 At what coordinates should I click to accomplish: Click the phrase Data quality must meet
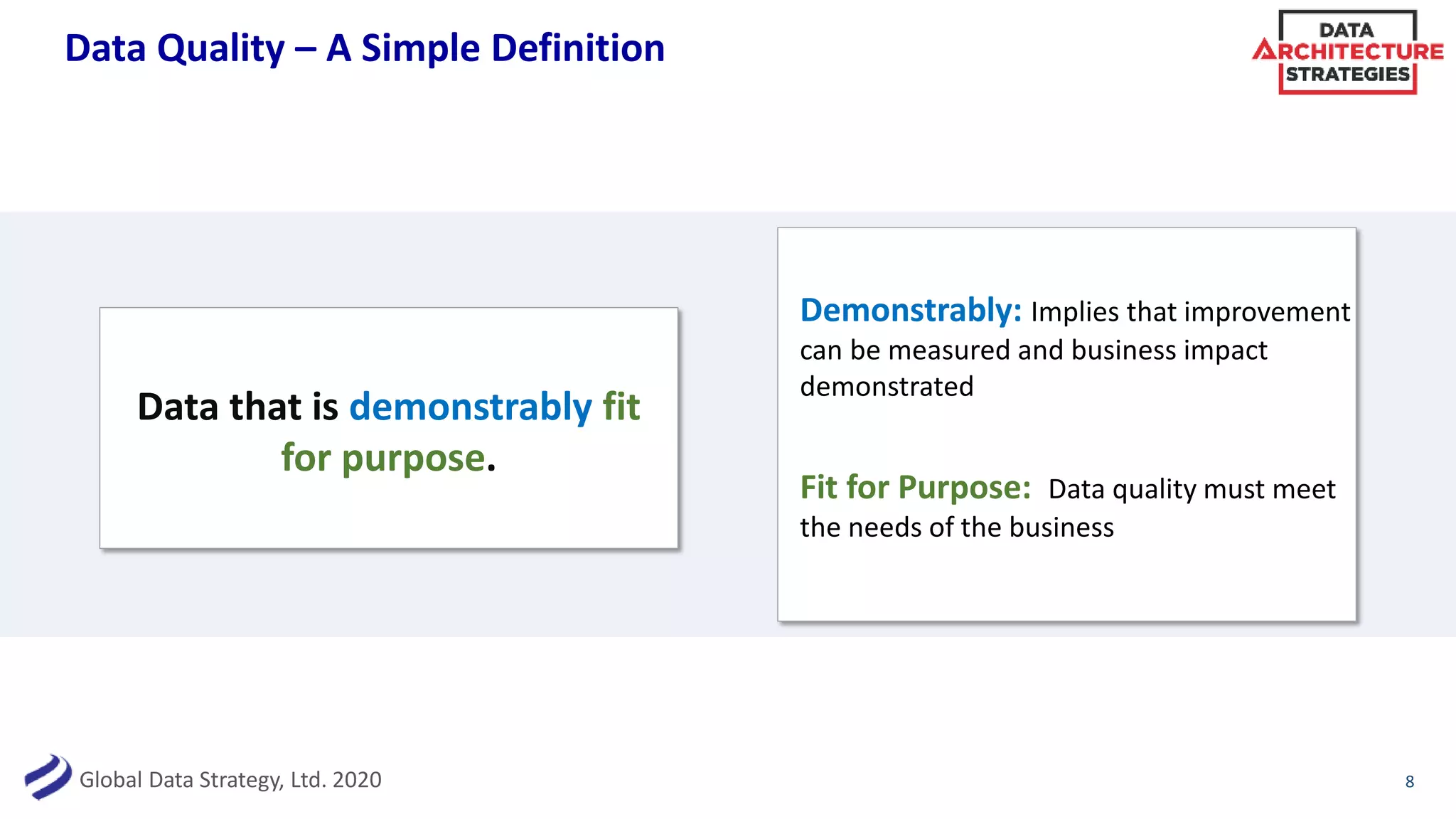pos(1192,489)
